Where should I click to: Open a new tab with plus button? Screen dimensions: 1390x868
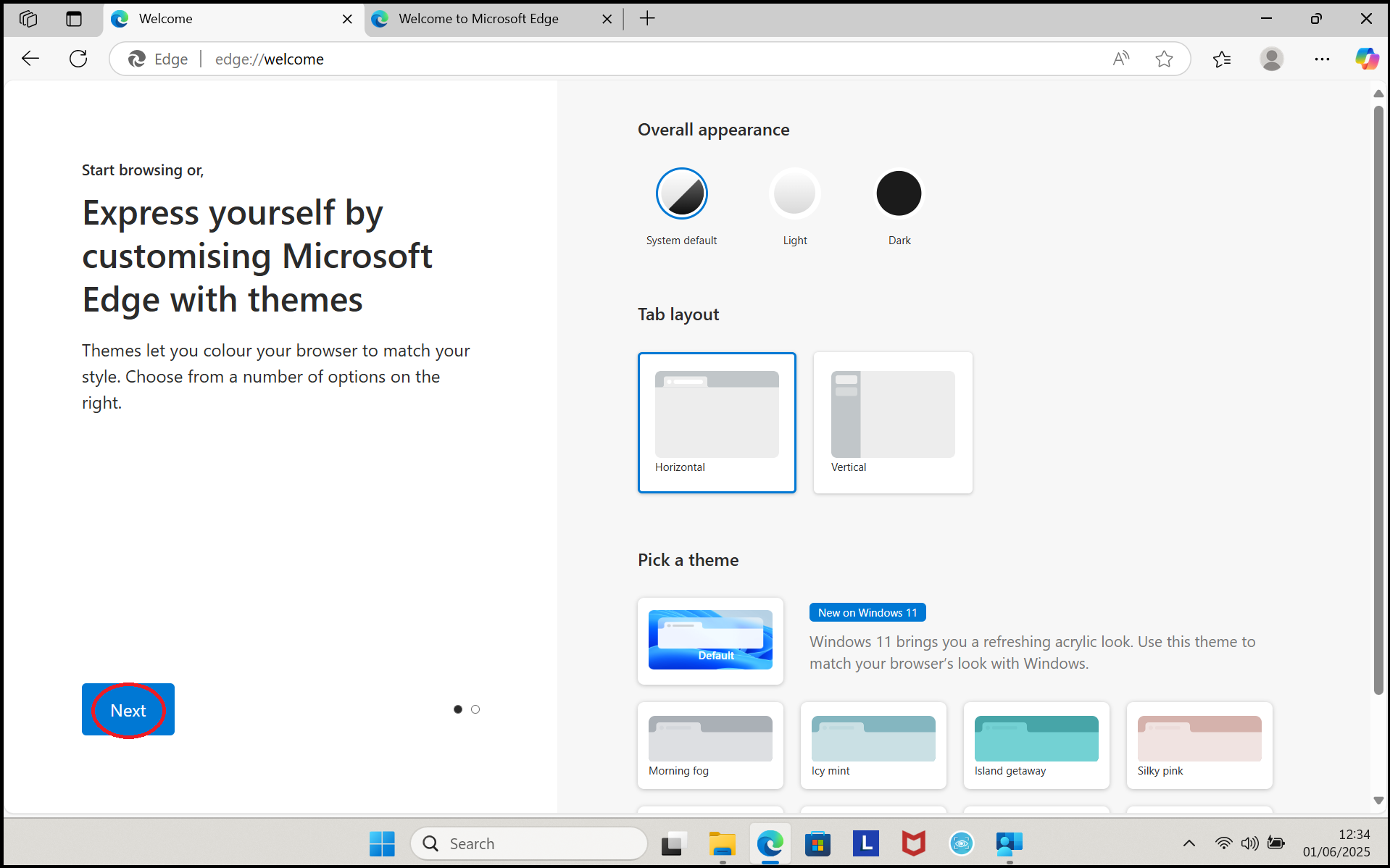(x=647, y=19)
